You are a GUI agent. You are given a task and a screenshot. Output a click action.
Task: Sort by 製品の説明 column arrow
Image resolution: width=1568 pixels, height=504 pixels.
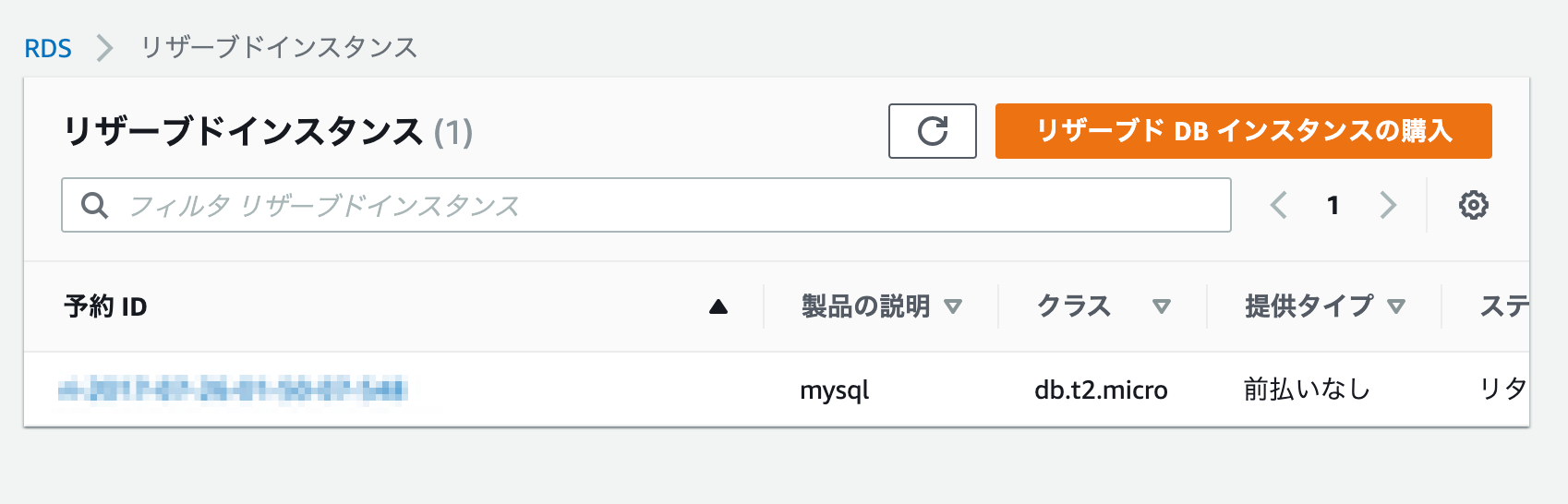pyautogui.click(x=953, y=306)
